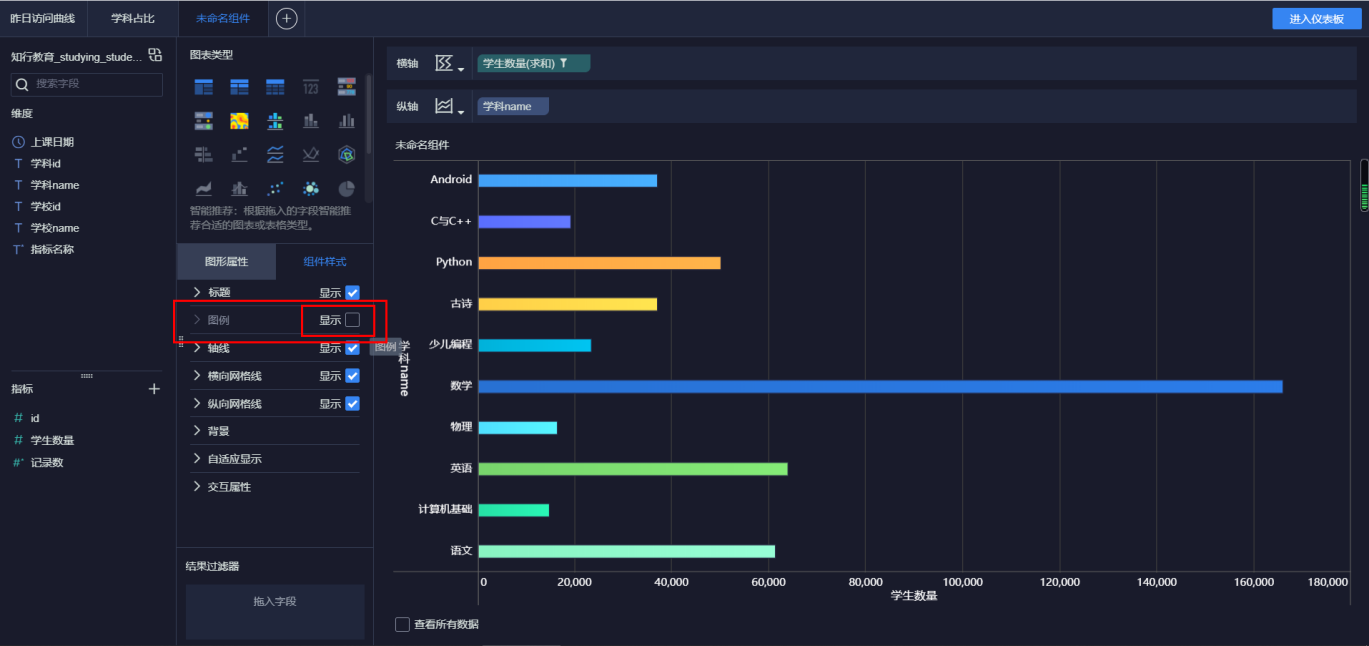Image resolution: width=1369 pixels, height=646 pixels.
Task: Select the 指标名称 dimension field
Action: tap(52, 249)
